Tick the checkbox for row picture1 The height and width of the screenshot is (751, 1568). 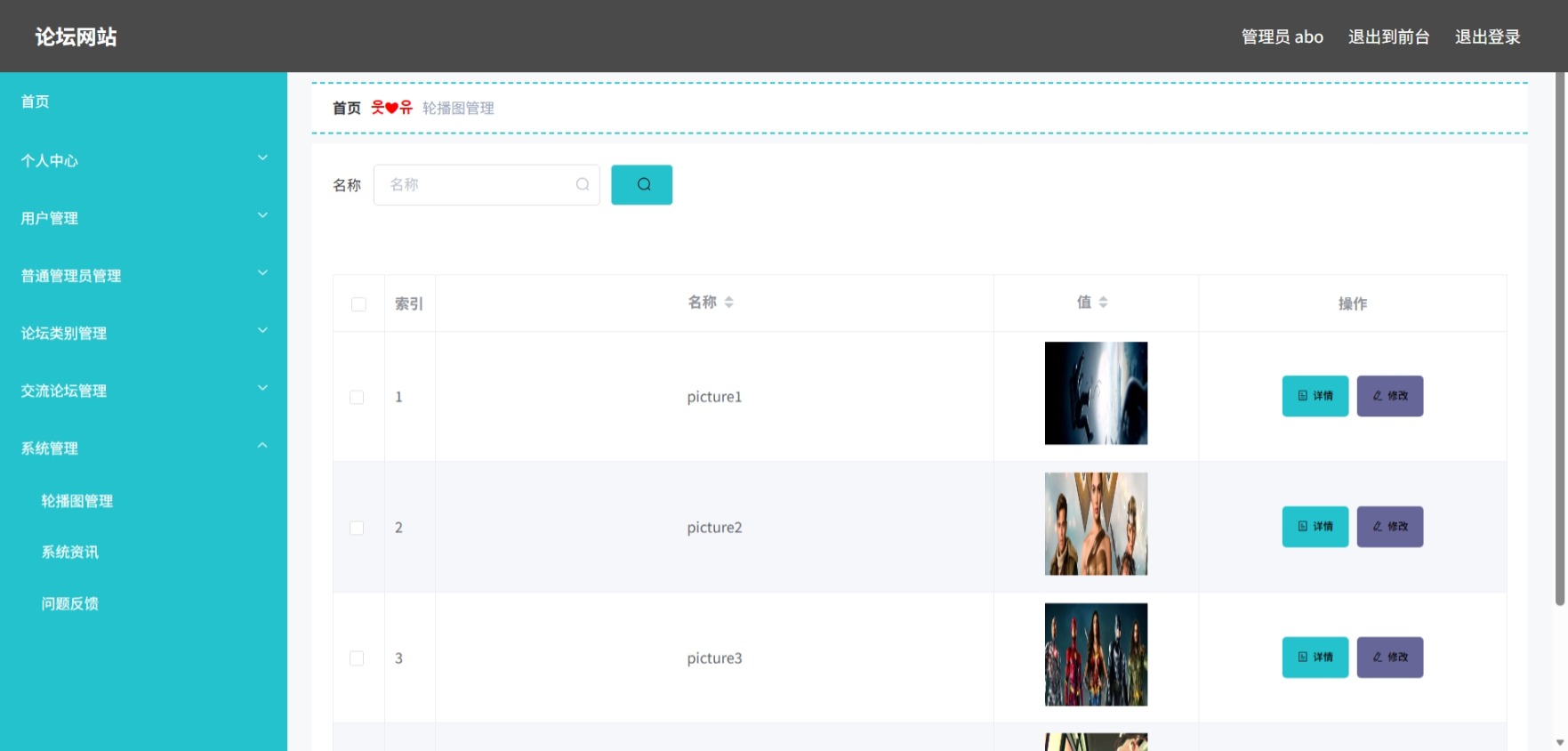[357, 397]
